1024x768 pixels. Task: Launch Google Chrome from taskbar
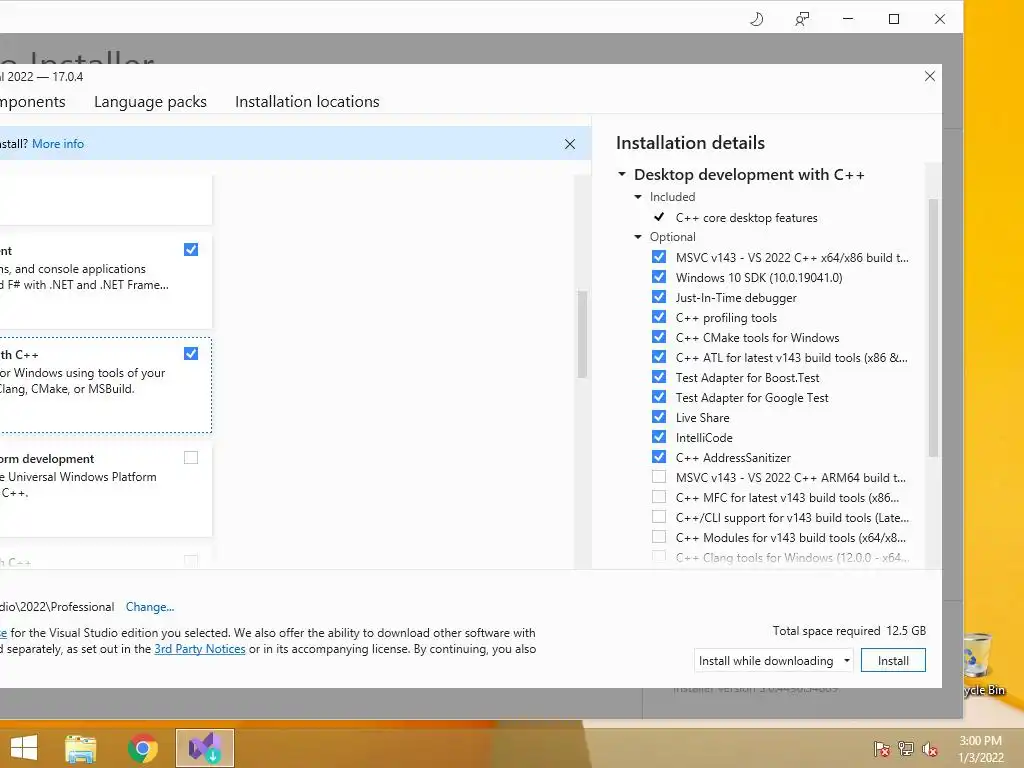[142, 748]
